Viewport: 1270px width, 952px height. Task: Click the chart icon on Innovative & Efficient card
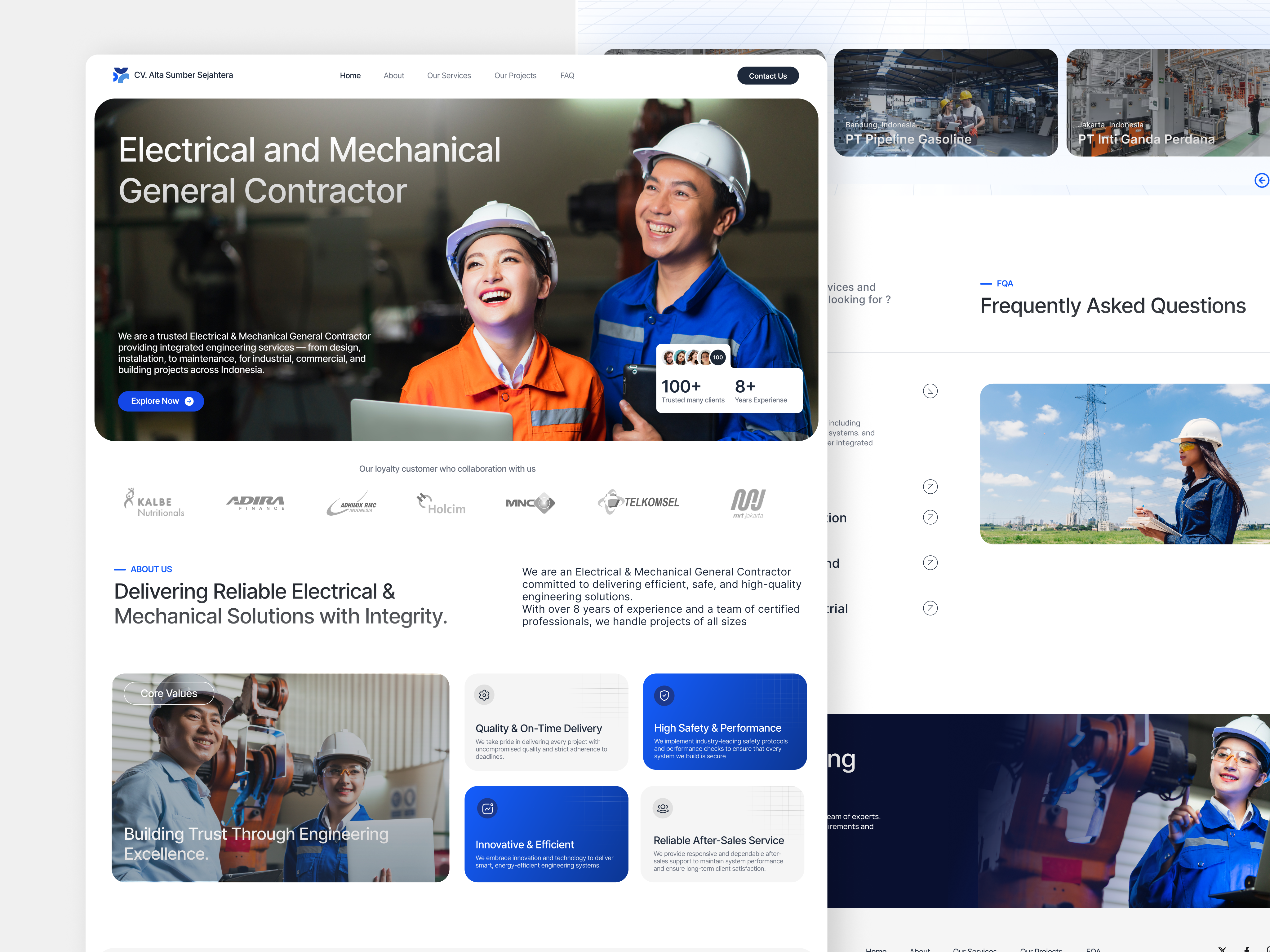pyautogui.click(x=487, y=809)
